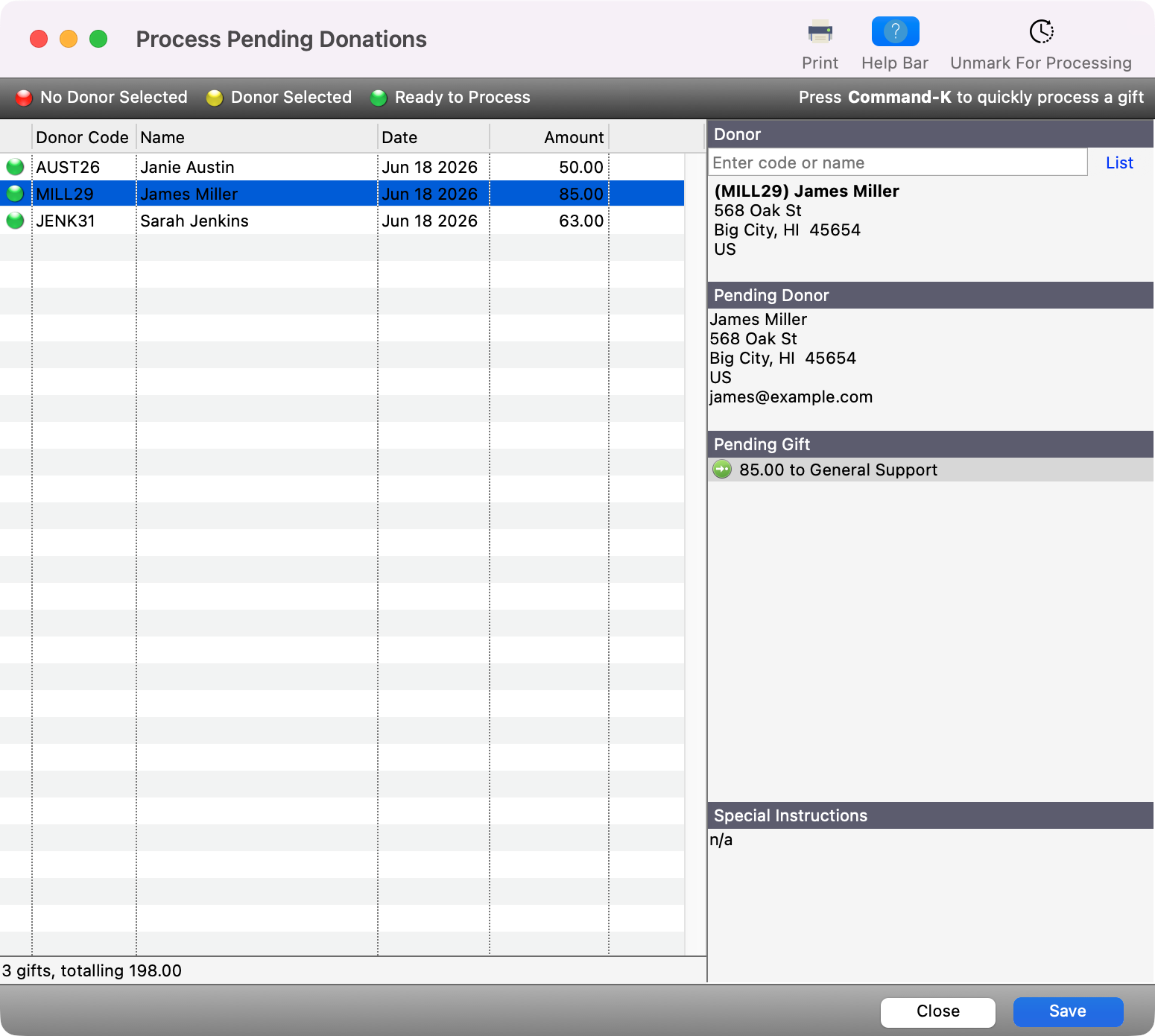Image resolution: width=1155 pixels, height=1036 pixels.
Task: Zoom the window with the green button
Action: 98,39
